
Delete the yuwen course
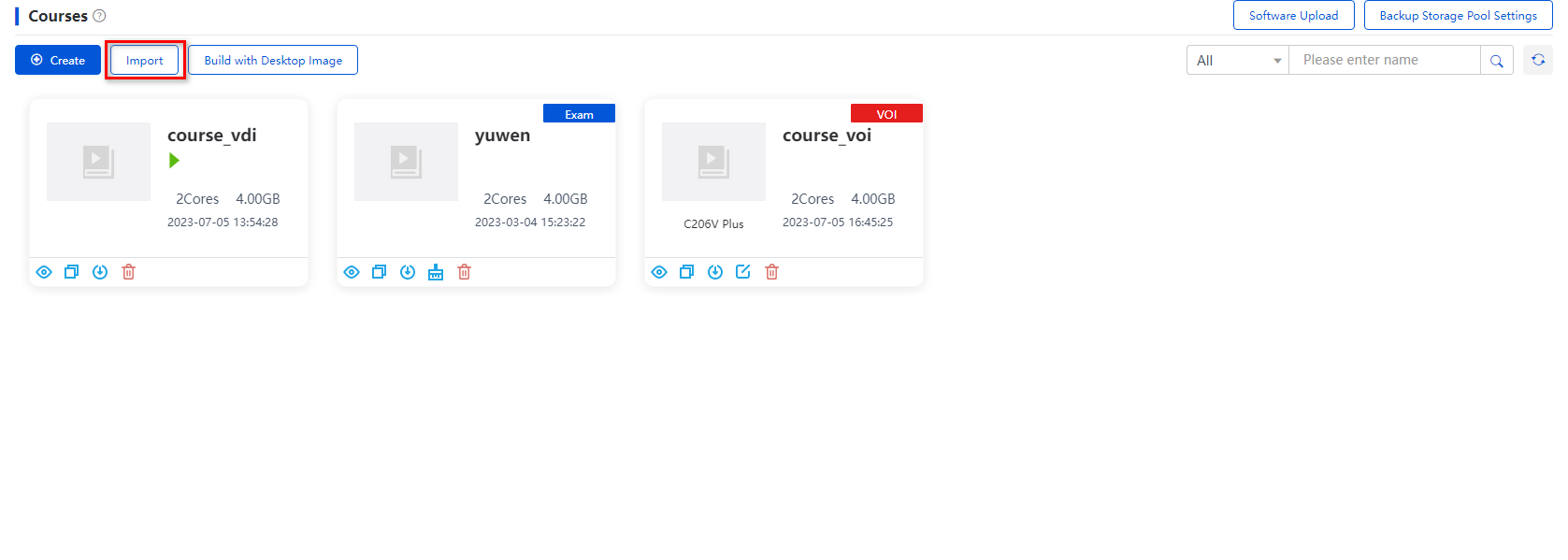(465, 272)
